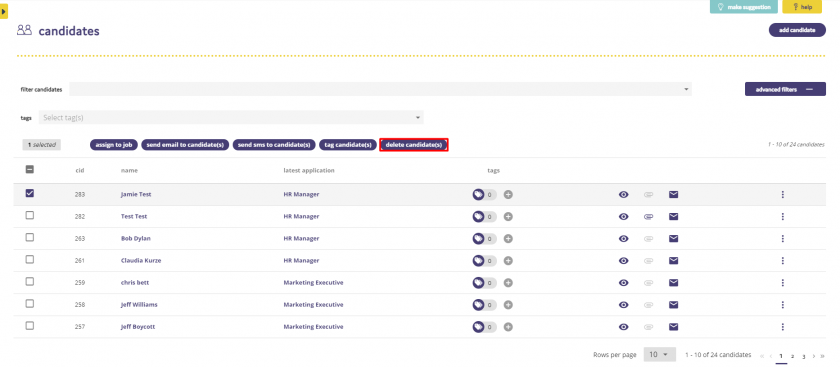Click tag candidate(s) button
This screenshot has height=367, width=840.
348,145
